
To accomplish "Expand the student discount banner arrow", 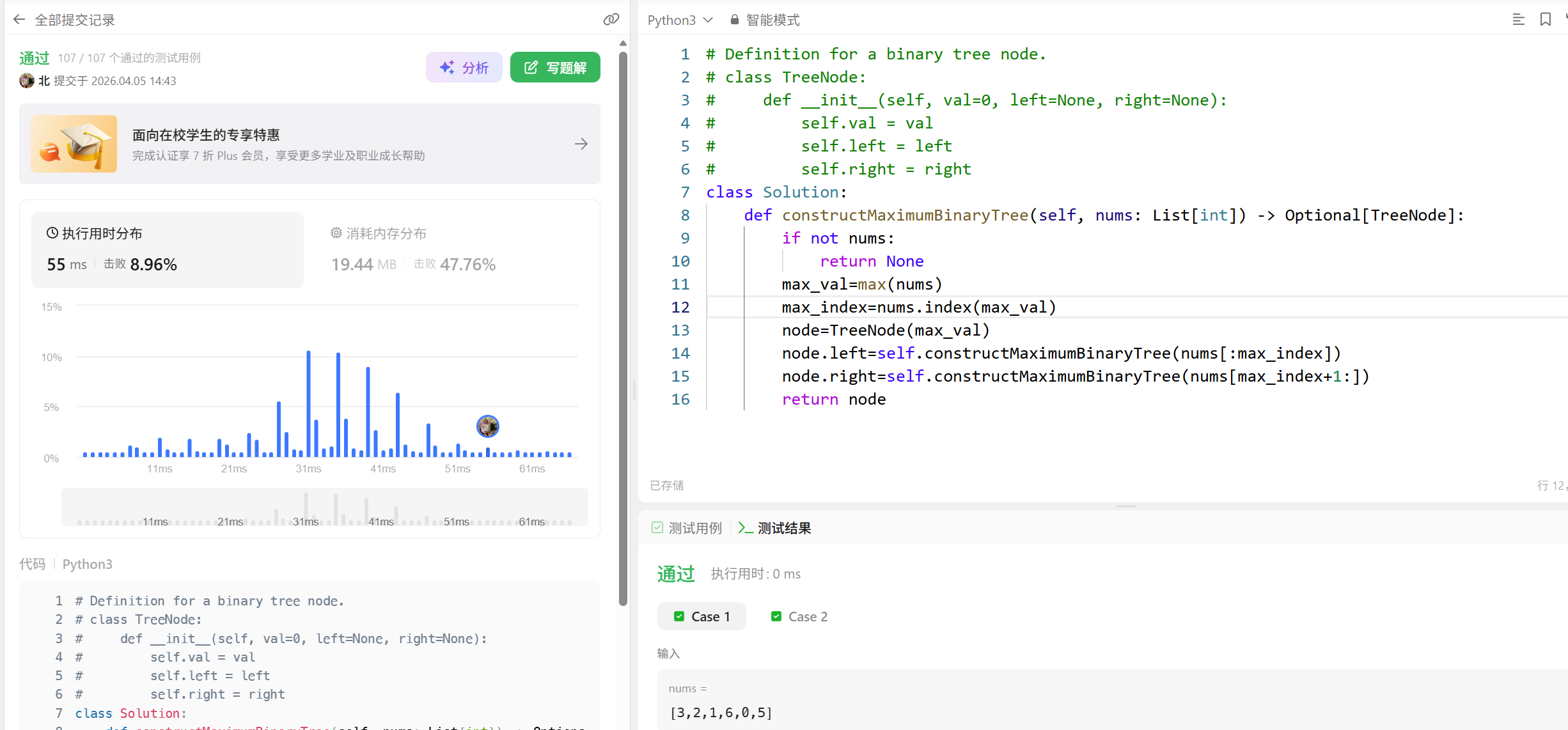I will tap(581, 144).
